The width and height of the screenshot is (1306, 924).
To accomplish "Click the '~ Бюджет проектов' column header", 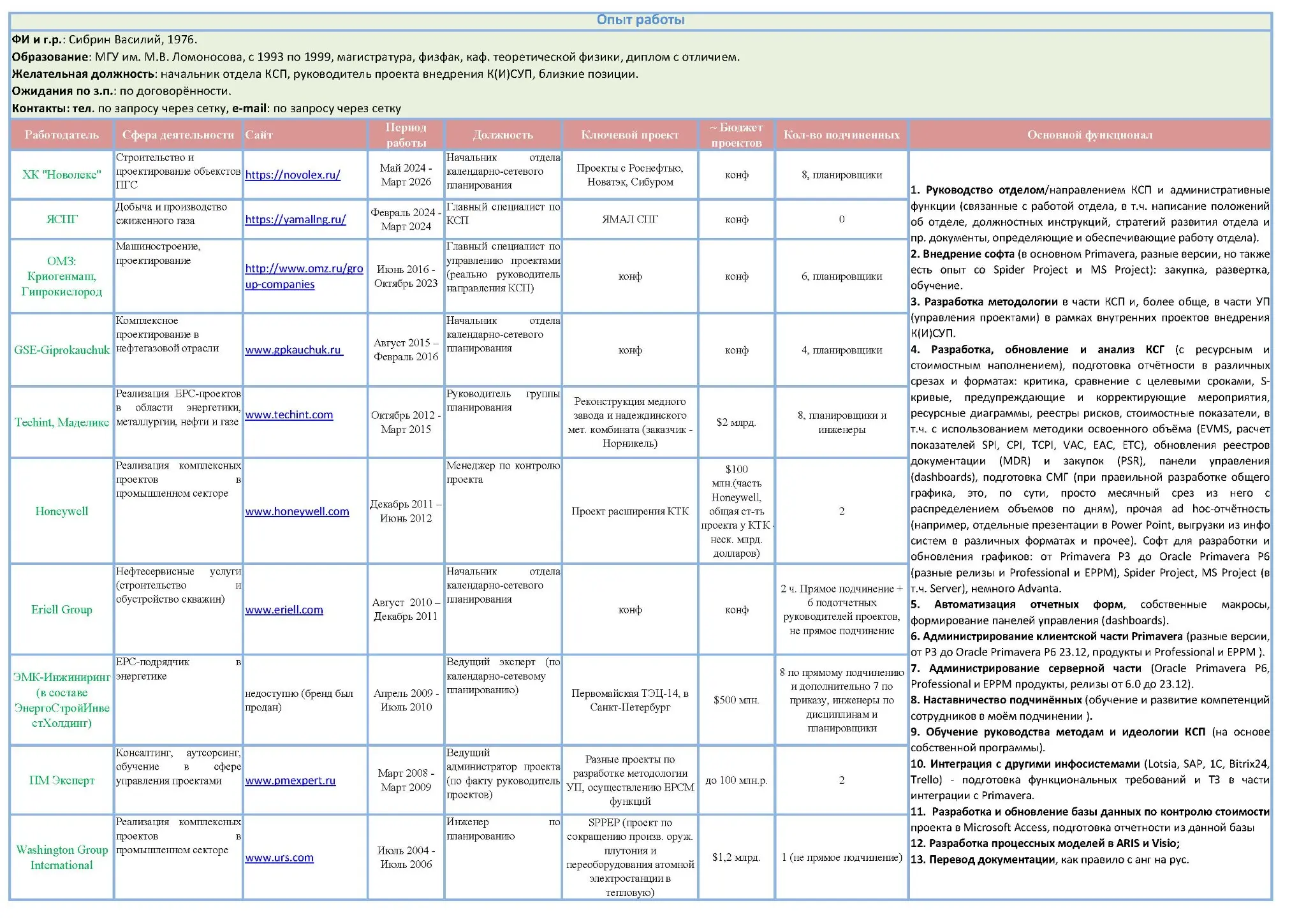I will click(737, 135).
